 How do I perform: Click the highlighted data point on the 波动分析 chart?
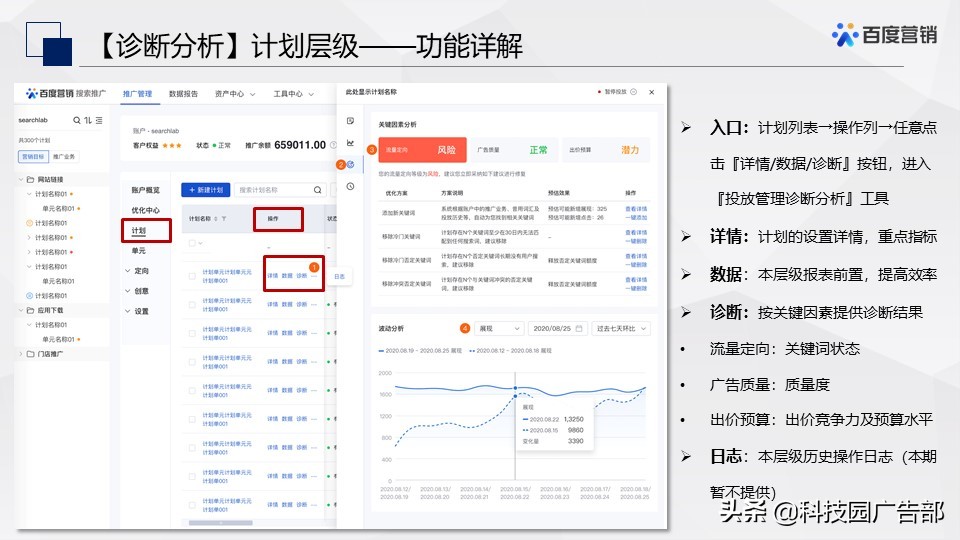tap(516, 388)
